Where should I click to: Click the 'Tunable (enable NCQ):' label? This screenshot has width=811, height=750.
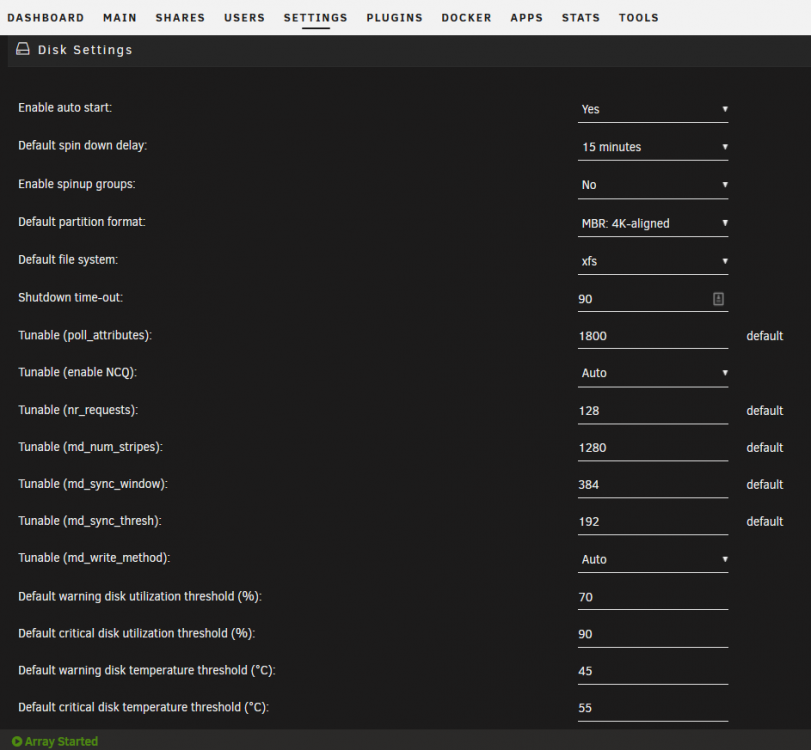click(x=78, y=372)
